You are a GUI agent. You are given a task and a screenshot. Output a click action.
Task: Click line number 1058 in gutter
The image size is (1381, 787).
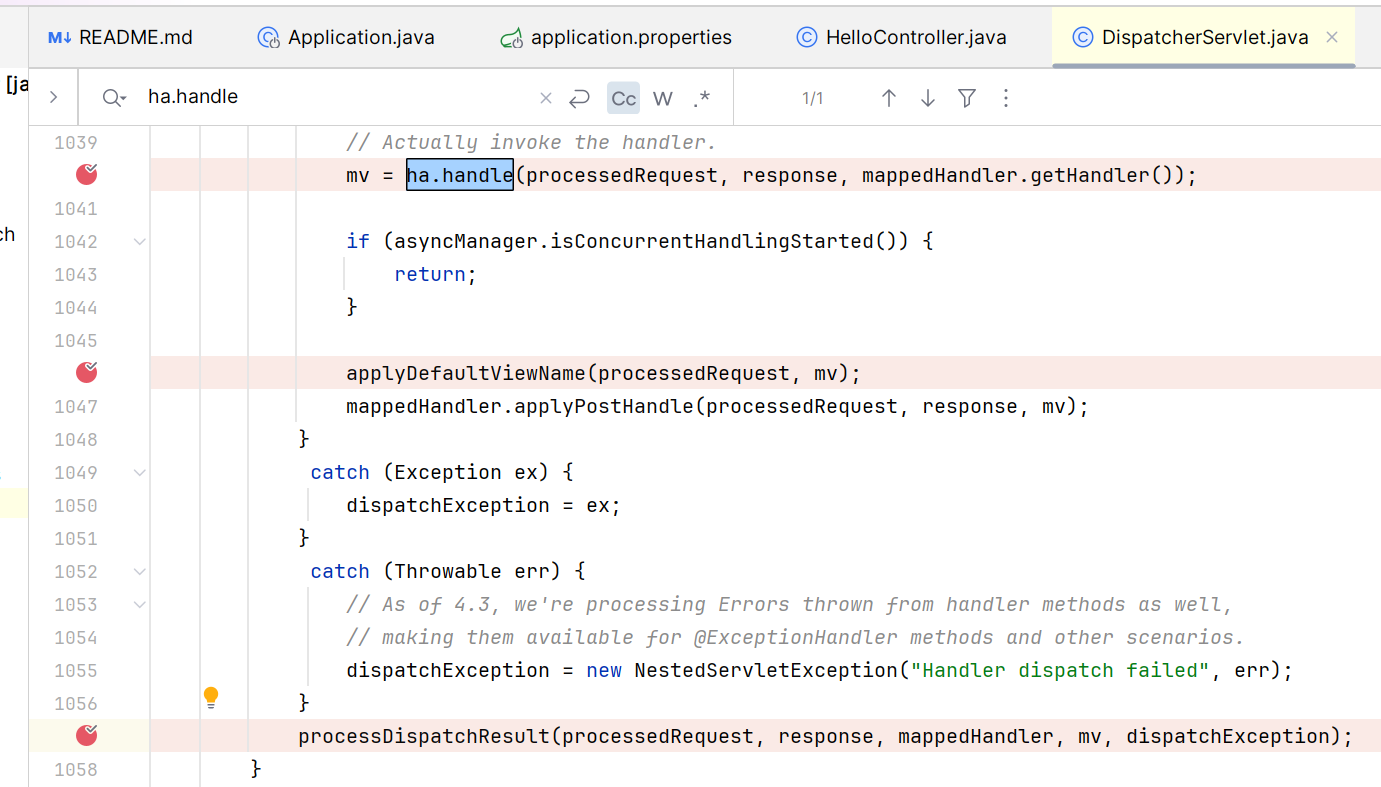[x=76, y=769]
